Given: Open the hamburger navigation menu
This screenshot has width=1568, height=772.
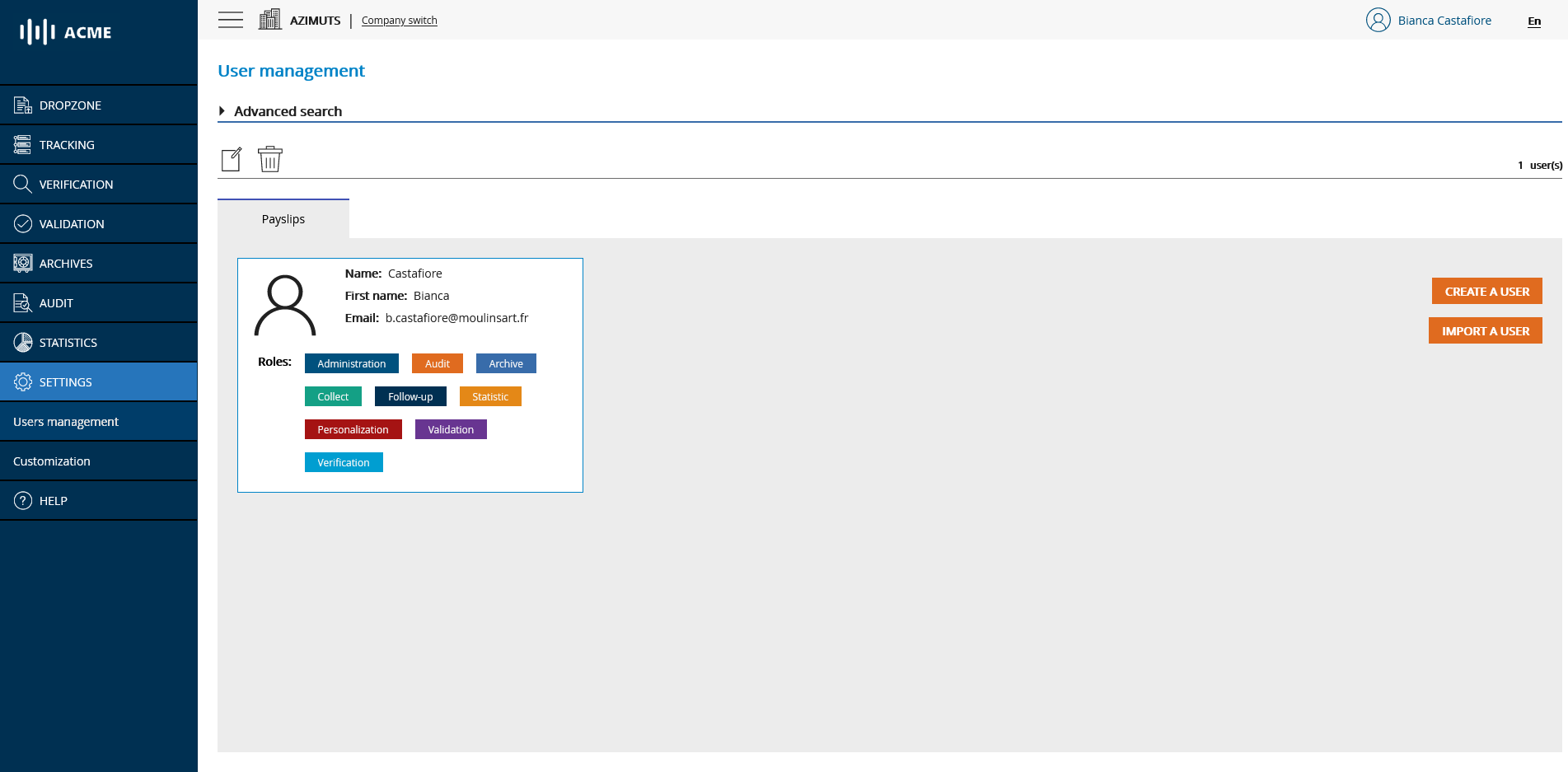Looking at the screenshot, I should coord(231,20).
